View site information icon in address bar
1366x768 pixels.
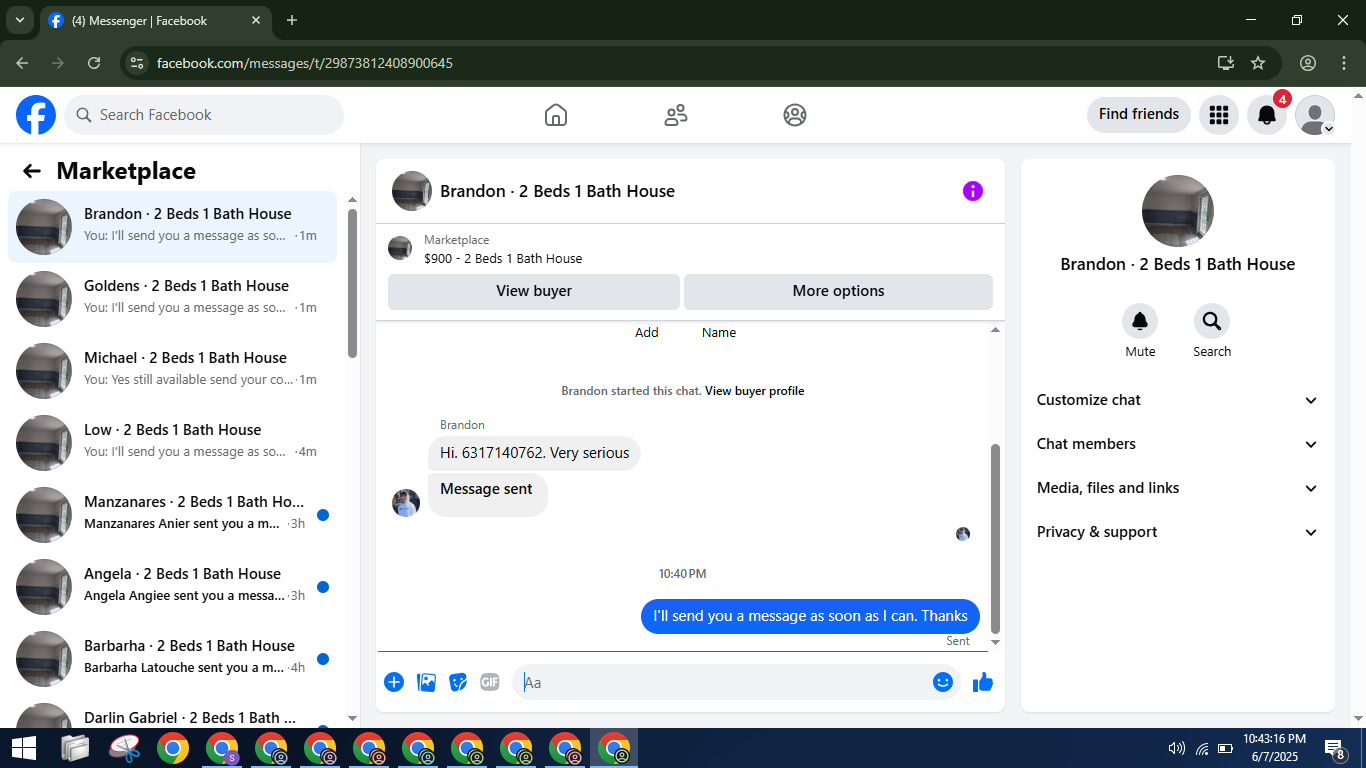138,63
